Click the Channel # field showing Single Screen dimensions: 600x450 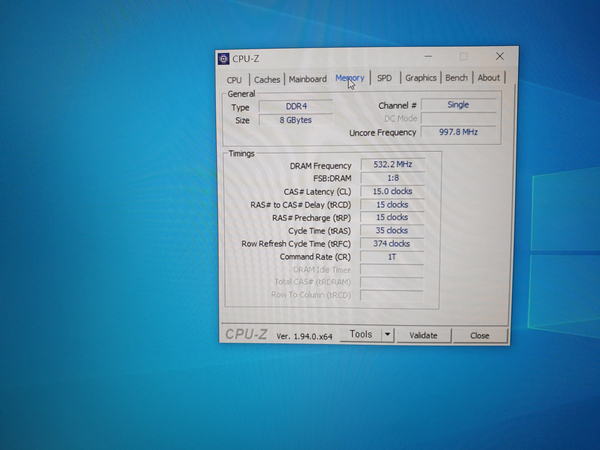pyautogui.click(x=458, y=105)
